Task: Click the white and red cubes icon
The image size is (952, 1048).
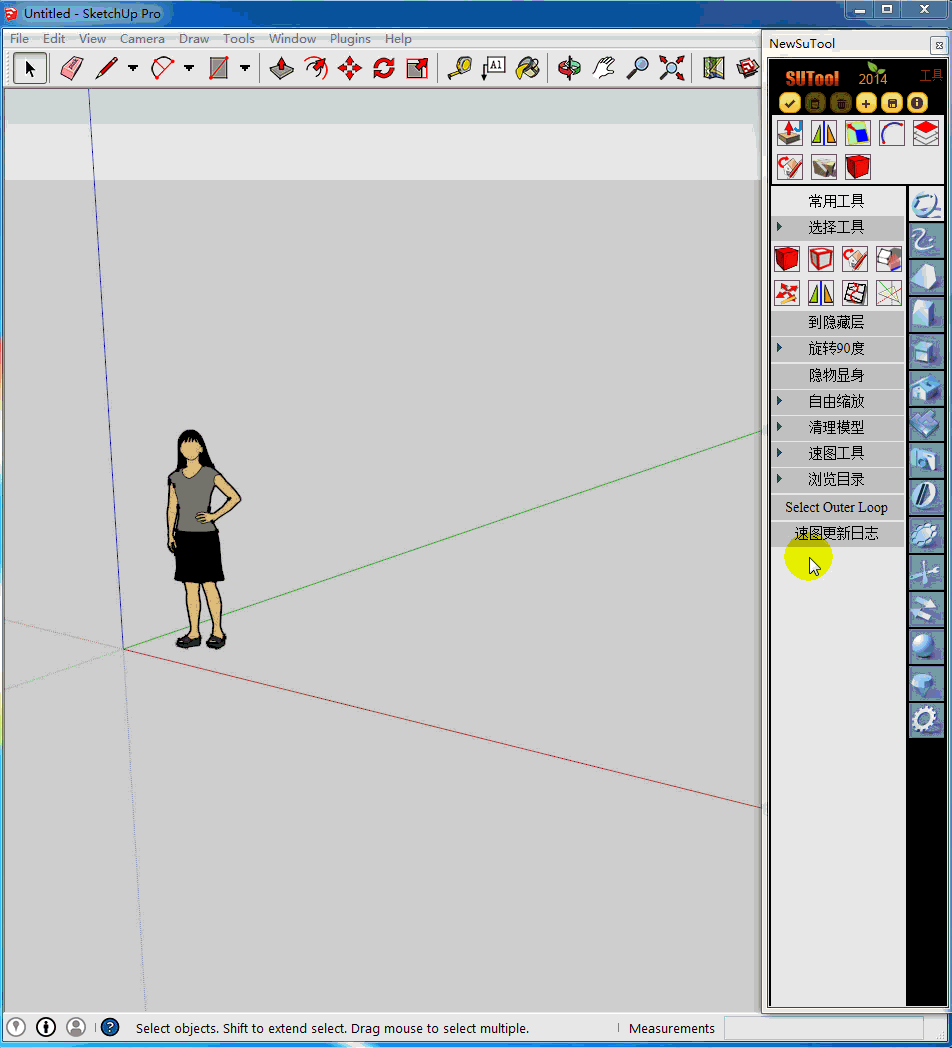Action: point(888,259)
